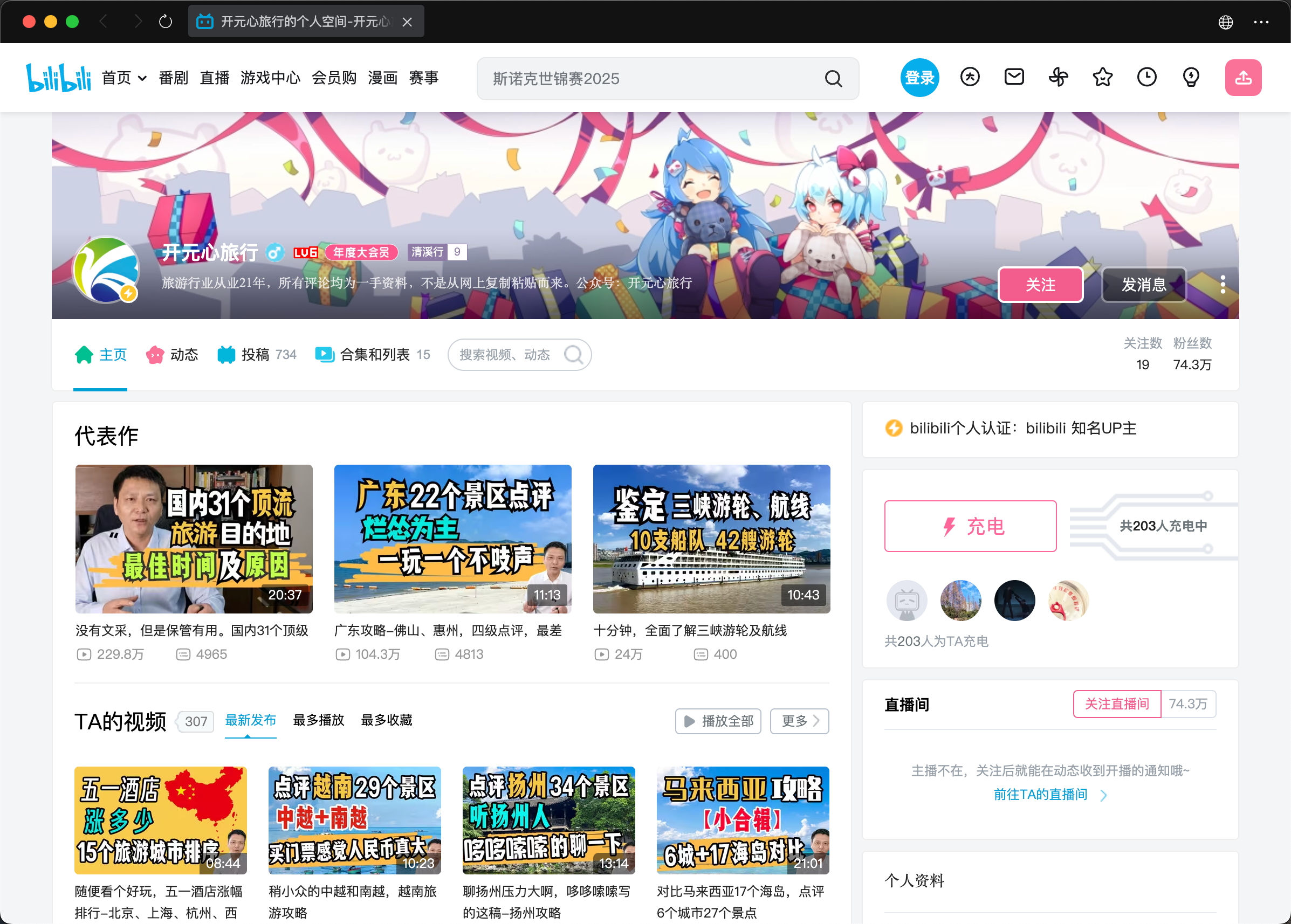Open the big member icon in header

pyautogui.click(x=970, y=78)
